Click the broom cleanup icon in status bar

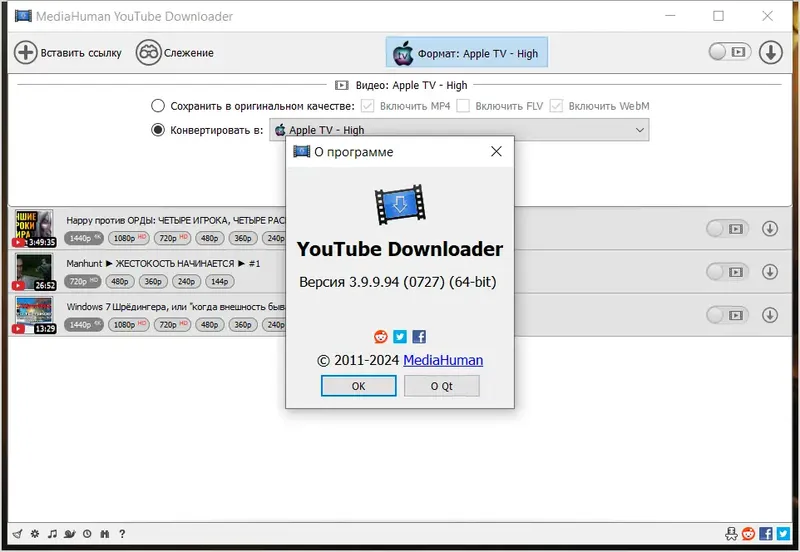pos(17,534)
